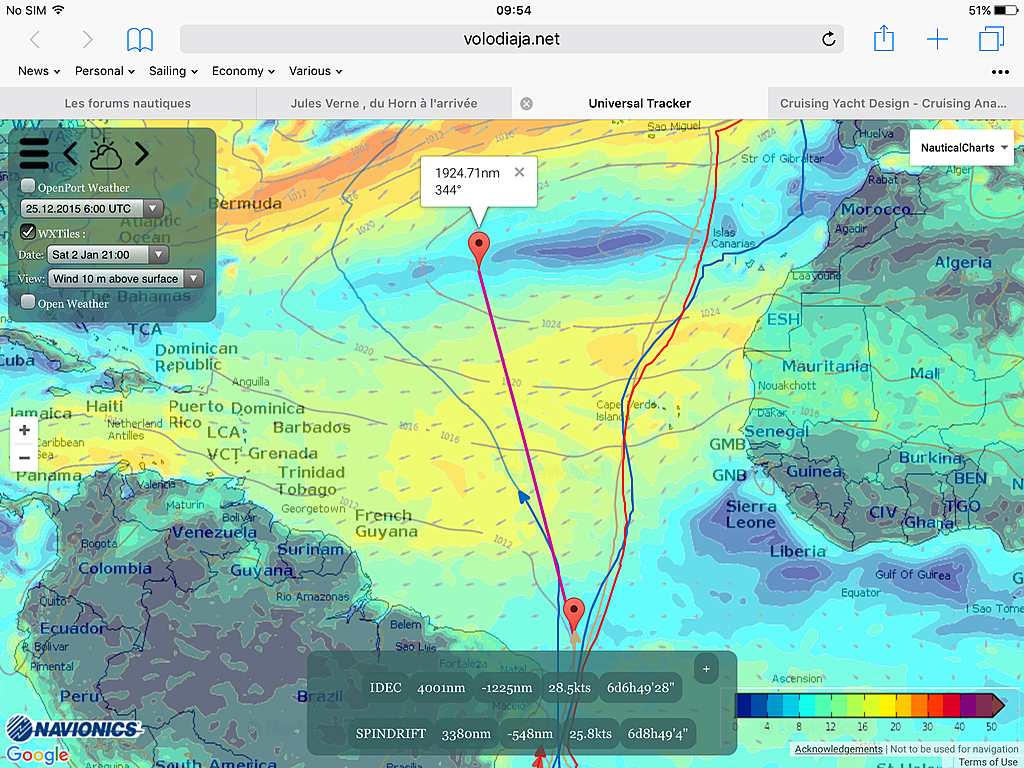Open the Terms of Use link
This screenshot has width=1024, height=768.
(988, 761)
